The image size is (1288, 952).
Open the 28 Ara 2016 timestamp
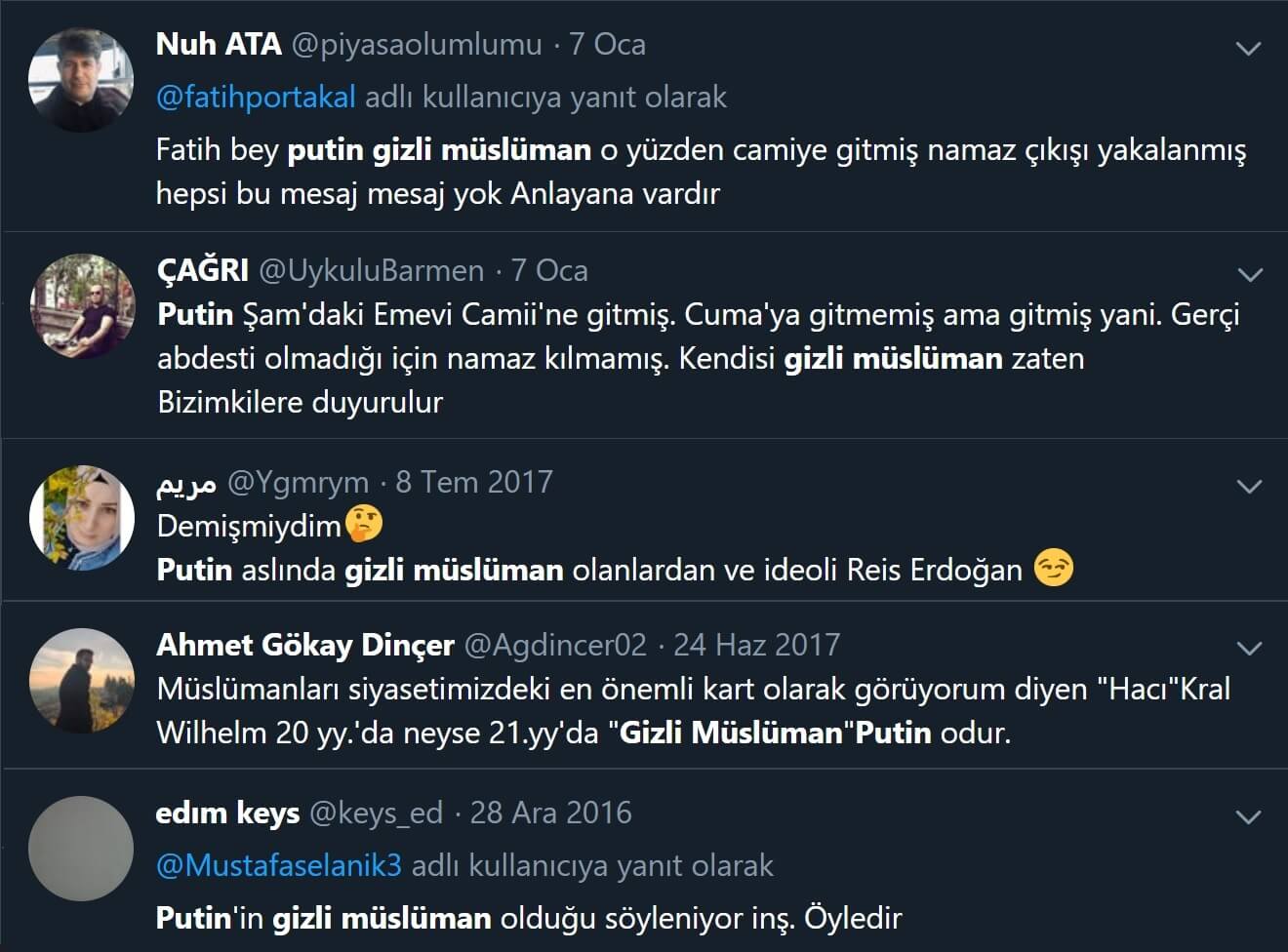tap(551, 813)
